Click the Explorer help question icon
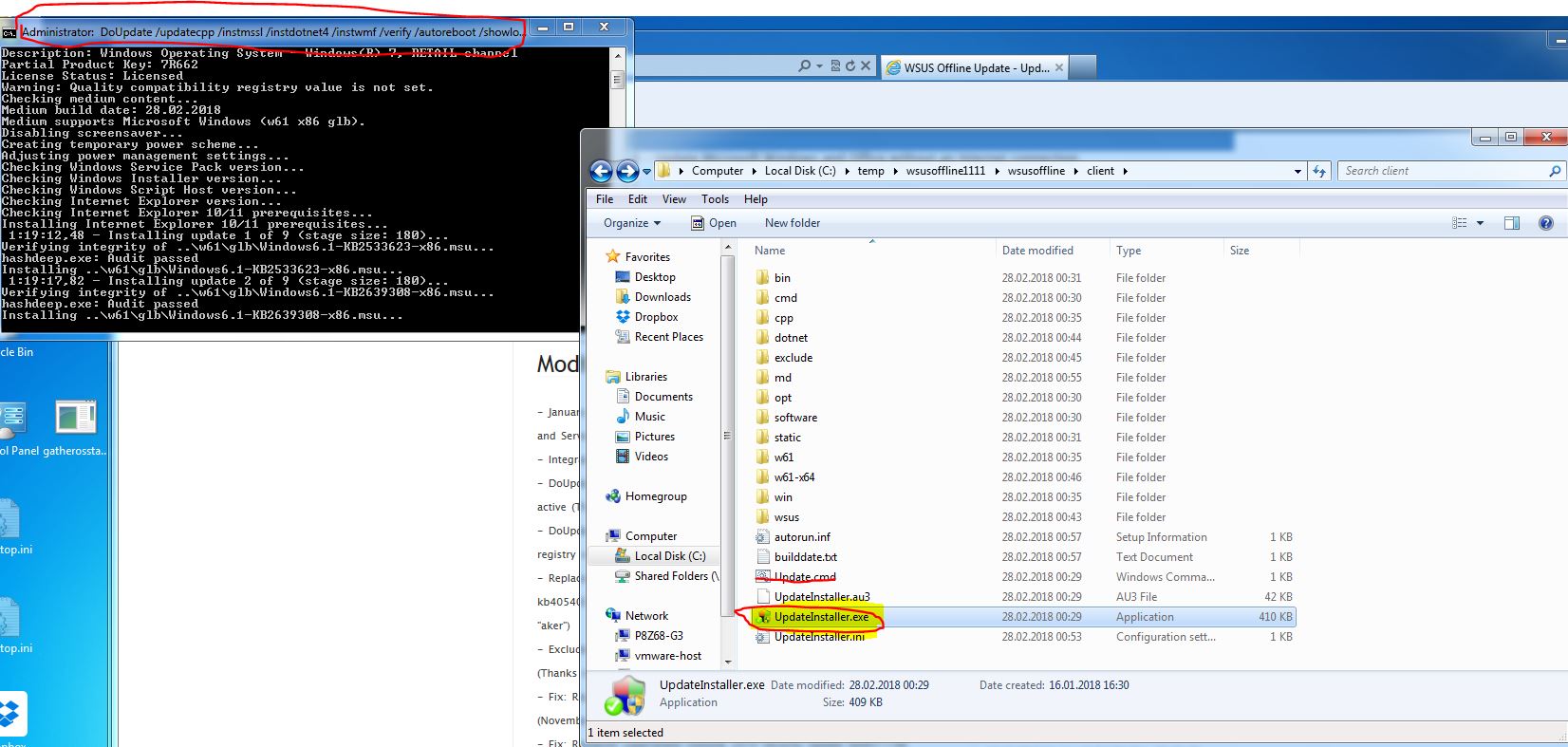 click(1545, 223)
